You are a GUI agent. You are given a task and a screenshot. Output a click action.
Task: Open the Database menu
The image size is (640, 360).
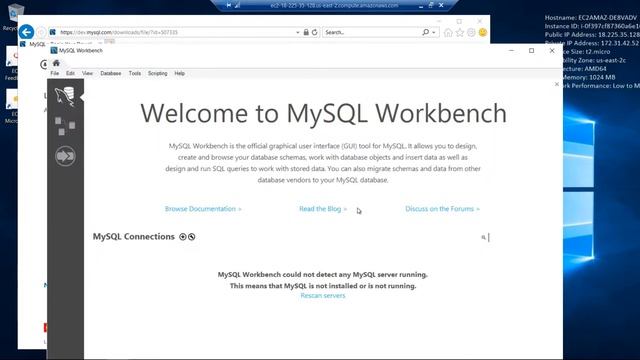(111, 73)
